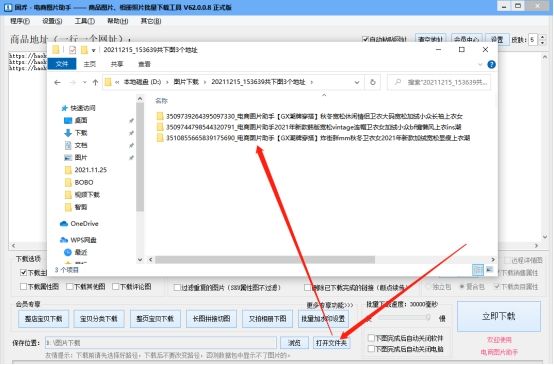Click folder icon of 3509744798544320791 item
This screenshot has height=365, width=554.
click(x=160, y=127)
